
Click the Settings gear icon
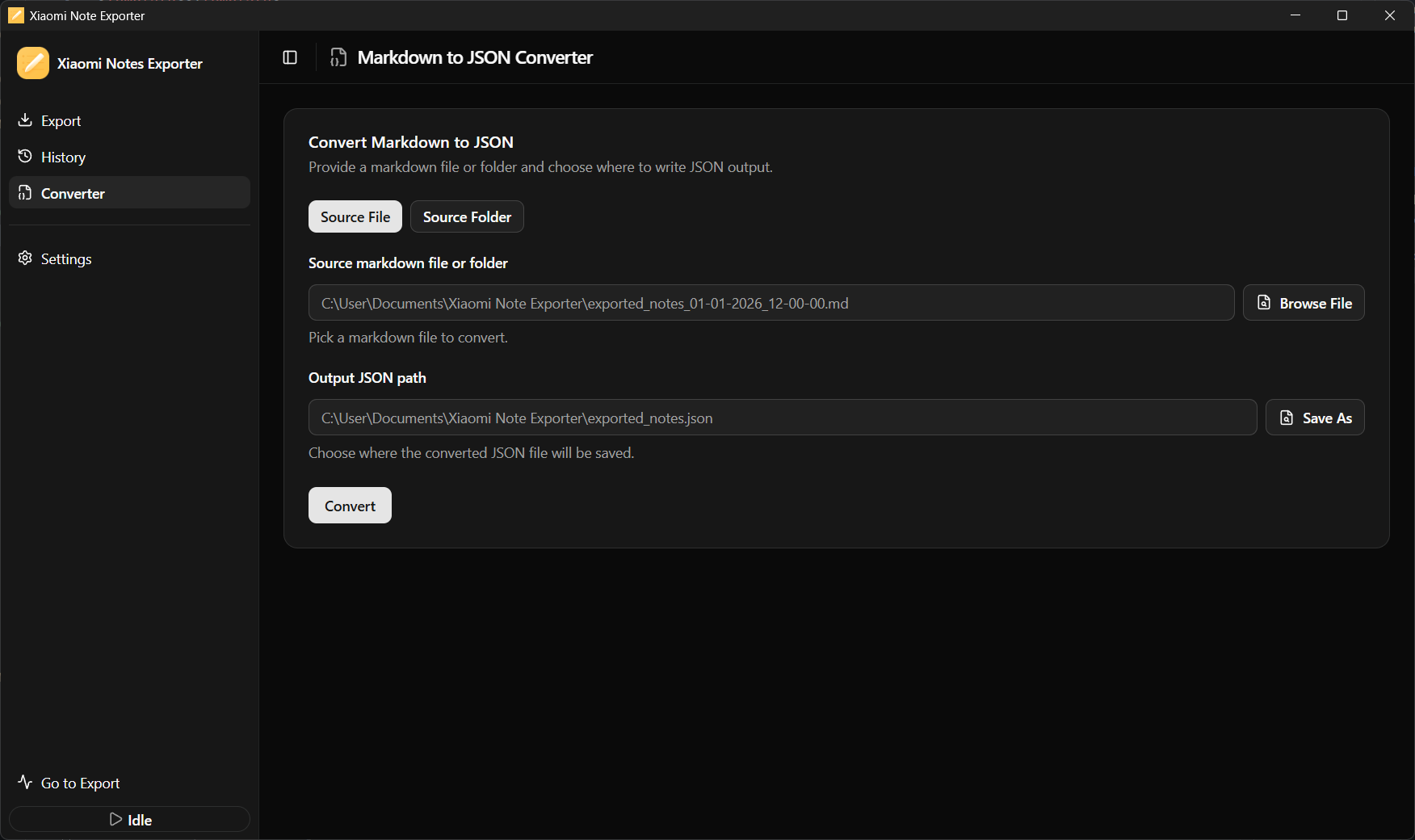point(25,258)
